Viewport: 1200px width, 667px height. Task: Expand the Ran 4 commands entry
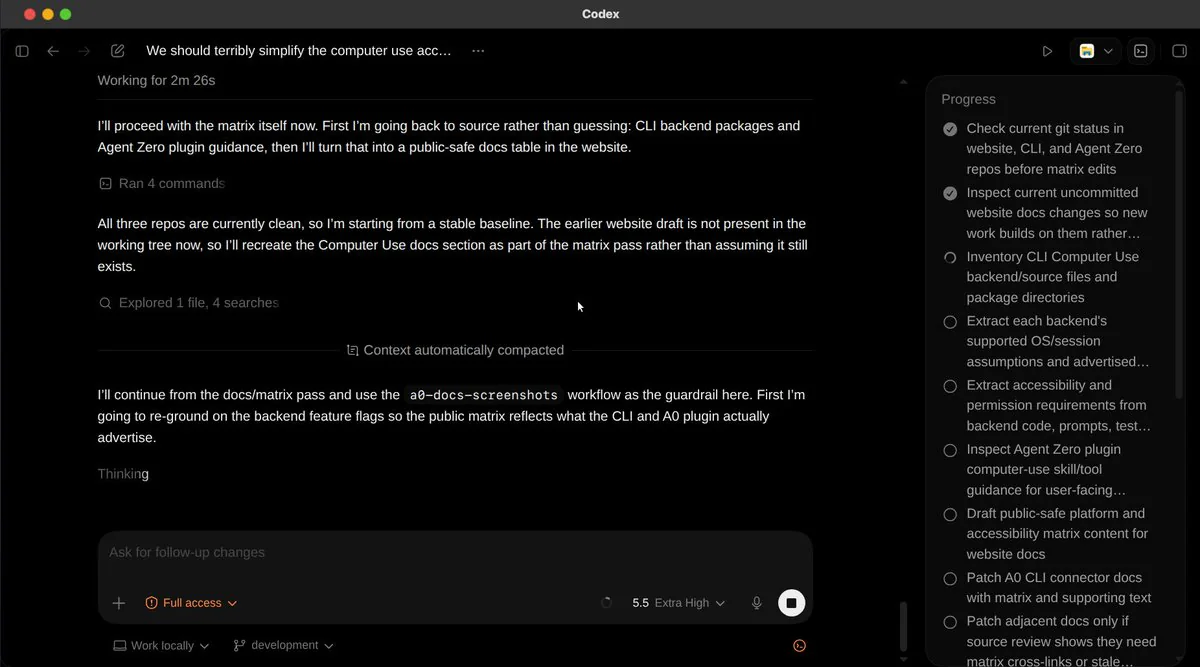[162, 183]
